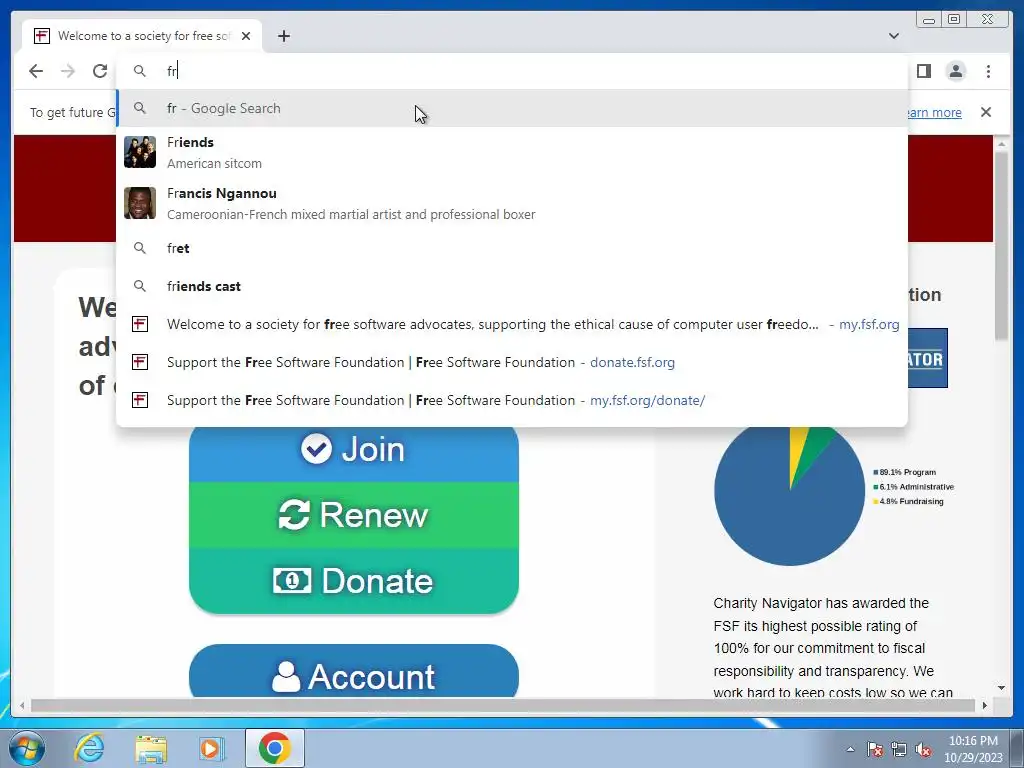Open the my.fsf.org welcome page suggestion

[x=512, y=324]
